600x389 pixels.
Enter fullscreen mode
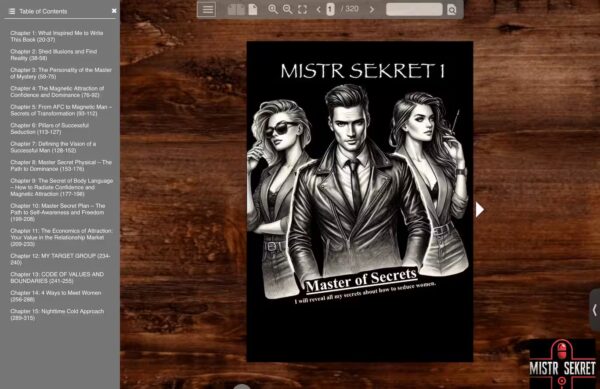(x=302, y=9)
